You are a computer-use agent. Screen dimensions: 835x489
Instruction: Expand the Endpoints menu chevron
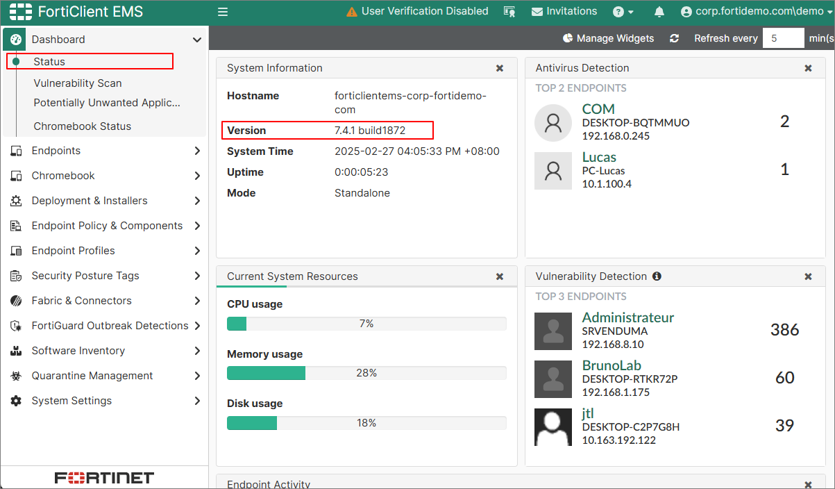pyautogui.click(x=197, y=151)
